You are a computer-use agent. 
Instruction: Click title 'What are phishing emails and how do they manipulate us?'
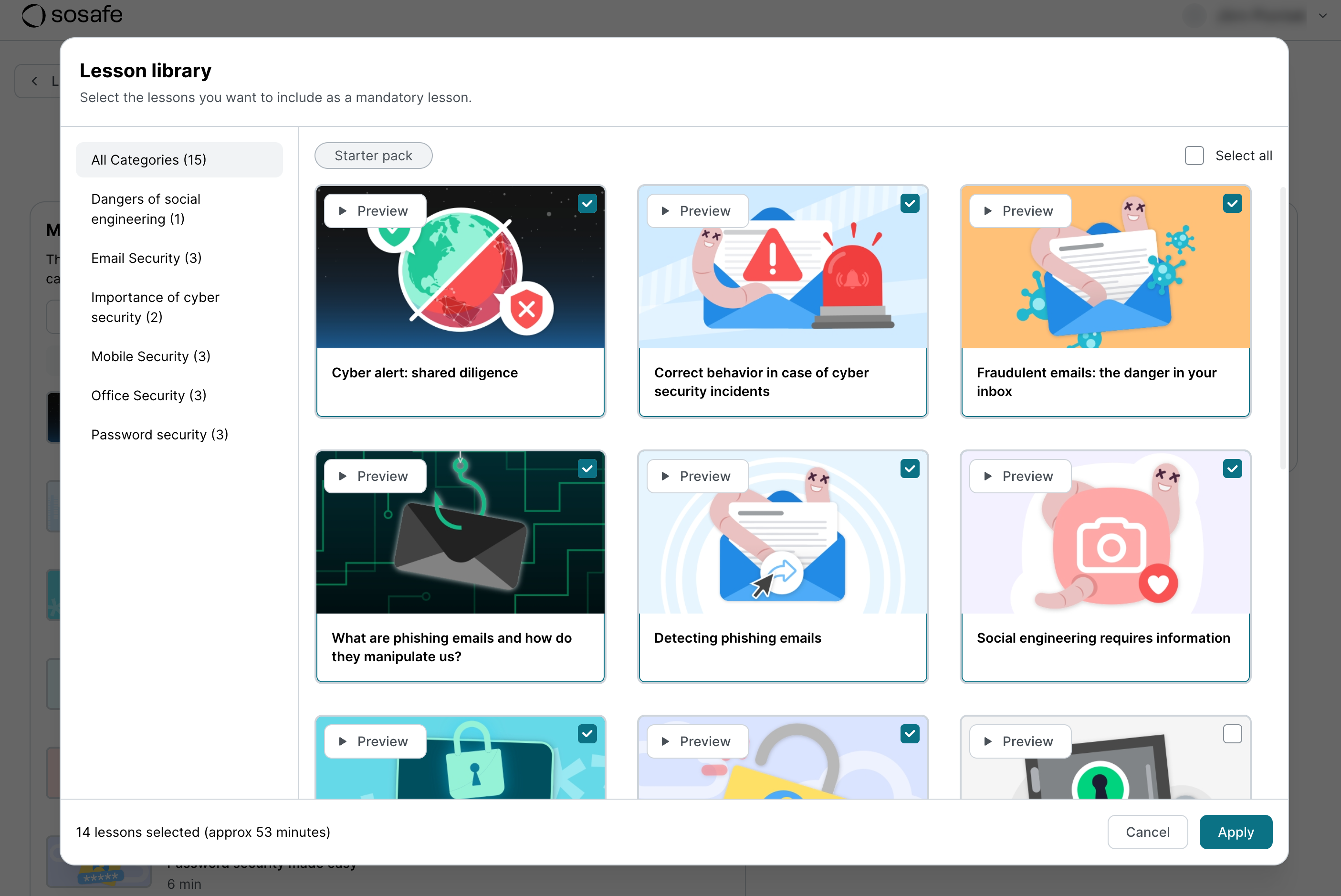tap(451, 647)
